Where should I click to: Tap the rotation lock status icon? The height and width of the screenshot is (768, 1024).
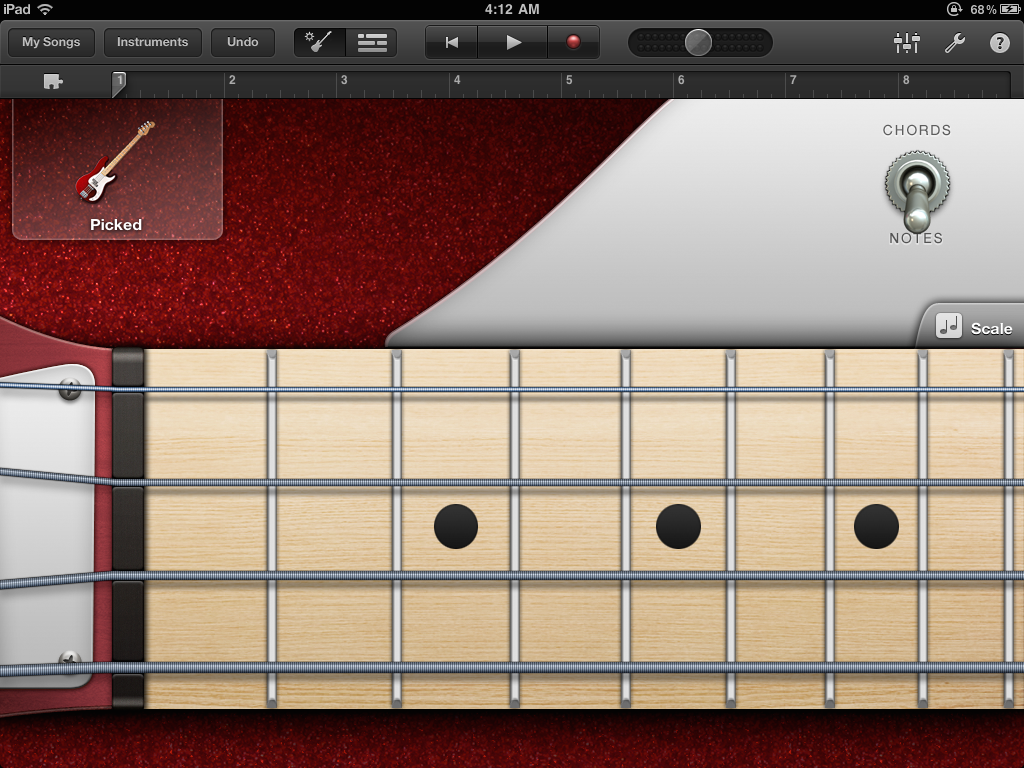tap(954, 9)
